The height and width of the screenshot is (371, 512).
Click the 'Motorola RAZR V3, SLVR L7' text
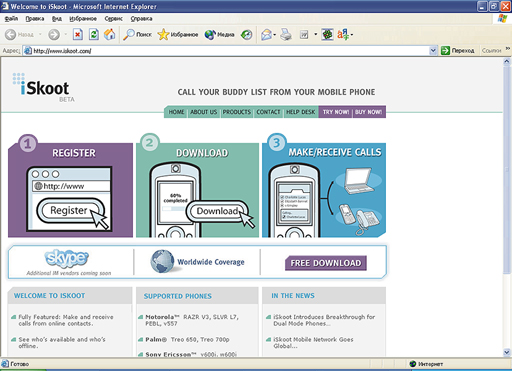point(192,320)
